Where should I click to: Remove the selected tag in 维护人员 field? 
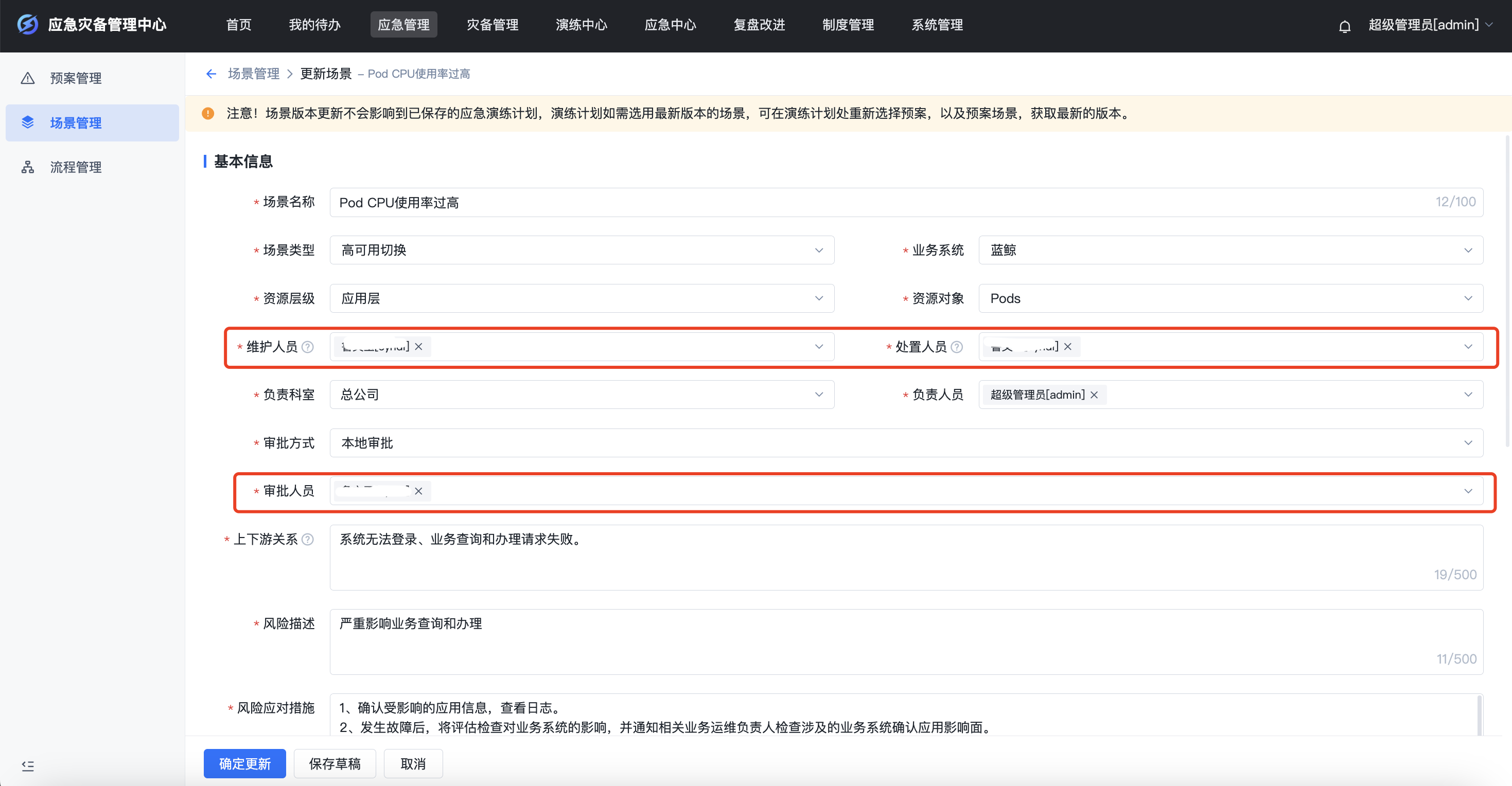pos(418,347)
